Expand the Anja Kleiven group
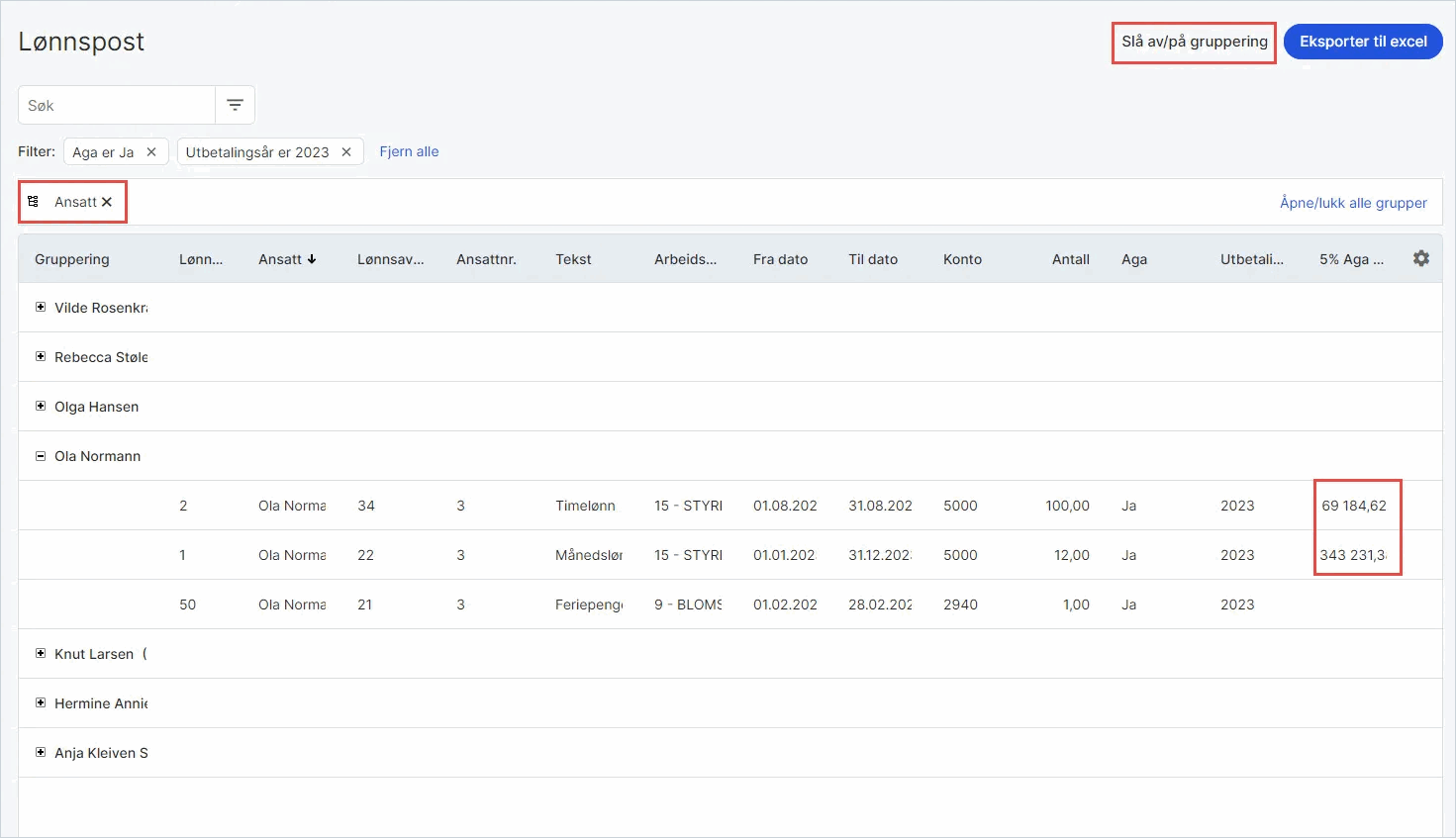The height and width of the screenshot is (838, 1456). click(x=41, y=753)
